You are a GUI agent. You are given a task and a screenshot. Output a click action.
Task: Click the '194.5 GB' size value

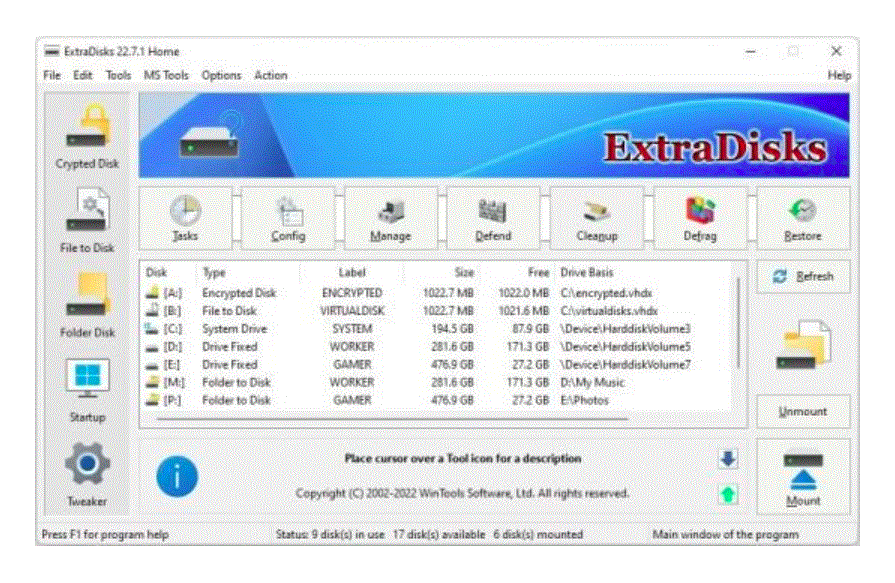pyautogui.click(x=453, y=329)
